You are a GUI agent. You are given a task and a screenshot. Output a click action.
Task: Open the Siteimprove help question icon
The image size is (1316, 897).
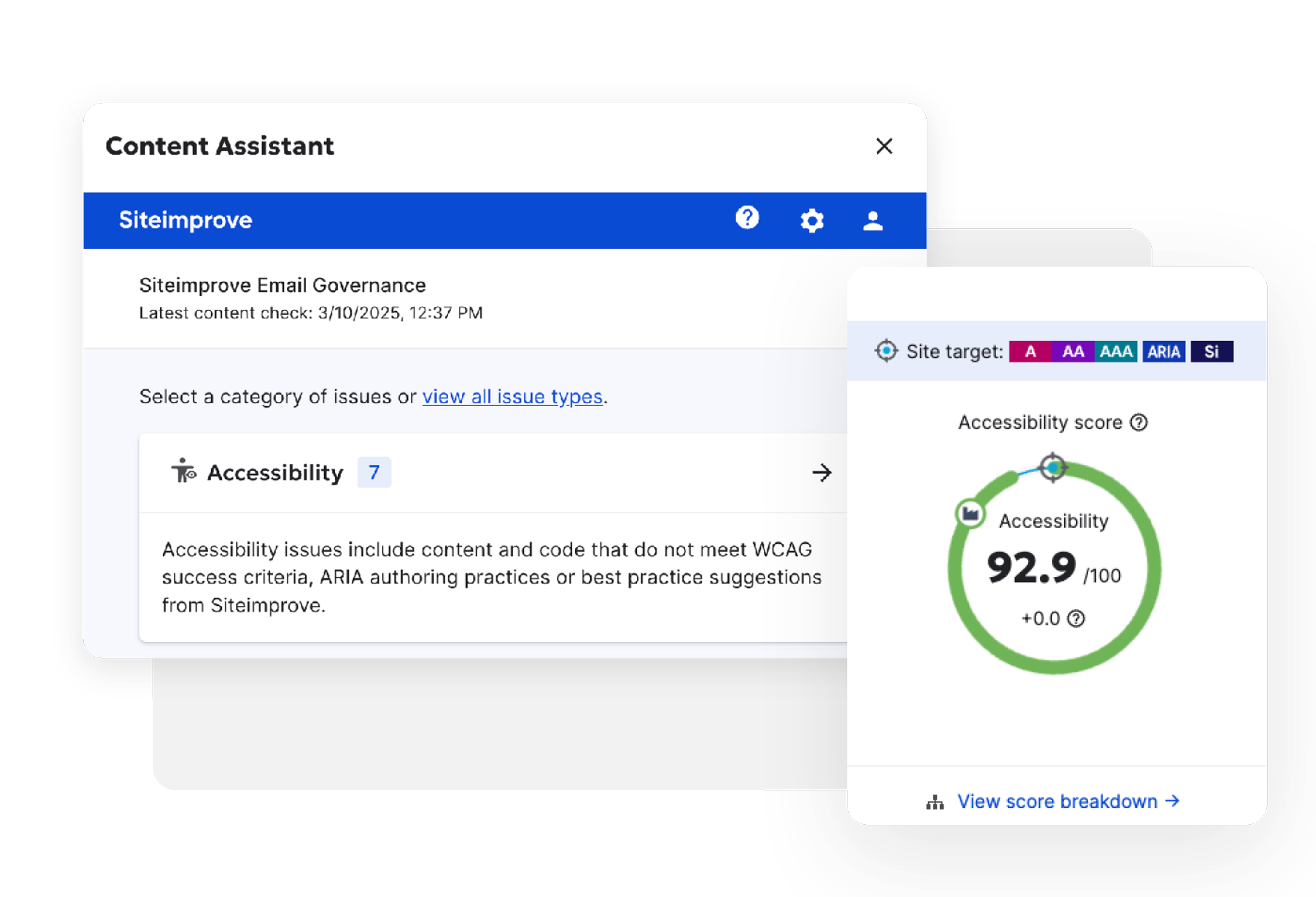point(747,218)
